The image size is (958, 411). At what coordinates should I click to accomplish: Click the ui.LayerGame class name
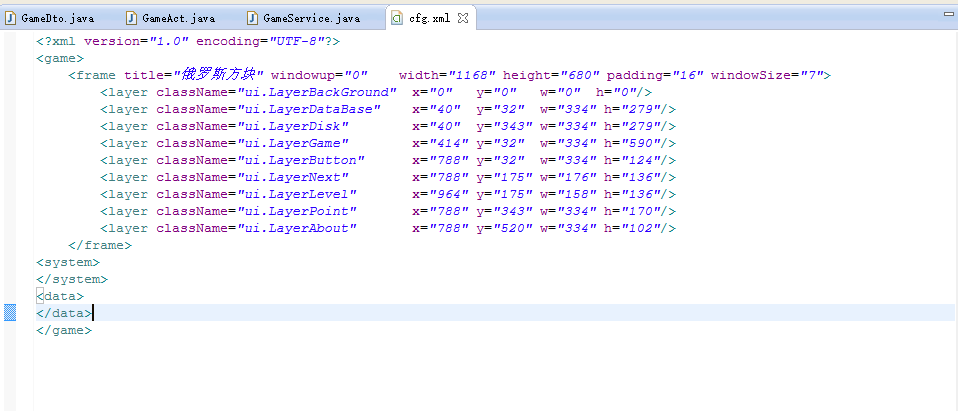293,144
